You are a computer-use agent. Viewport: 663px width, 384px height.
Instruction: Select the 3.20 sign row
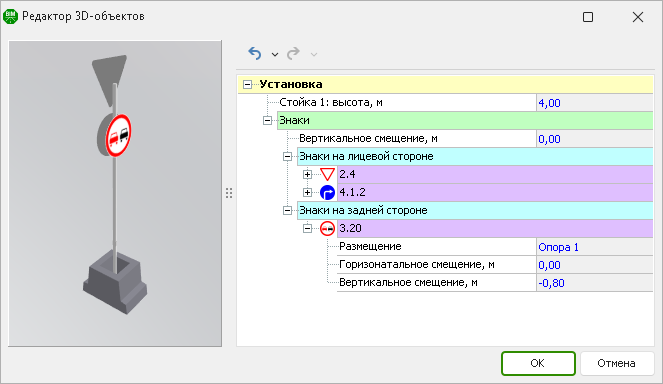pyautogui.click(x=495, y=228)
